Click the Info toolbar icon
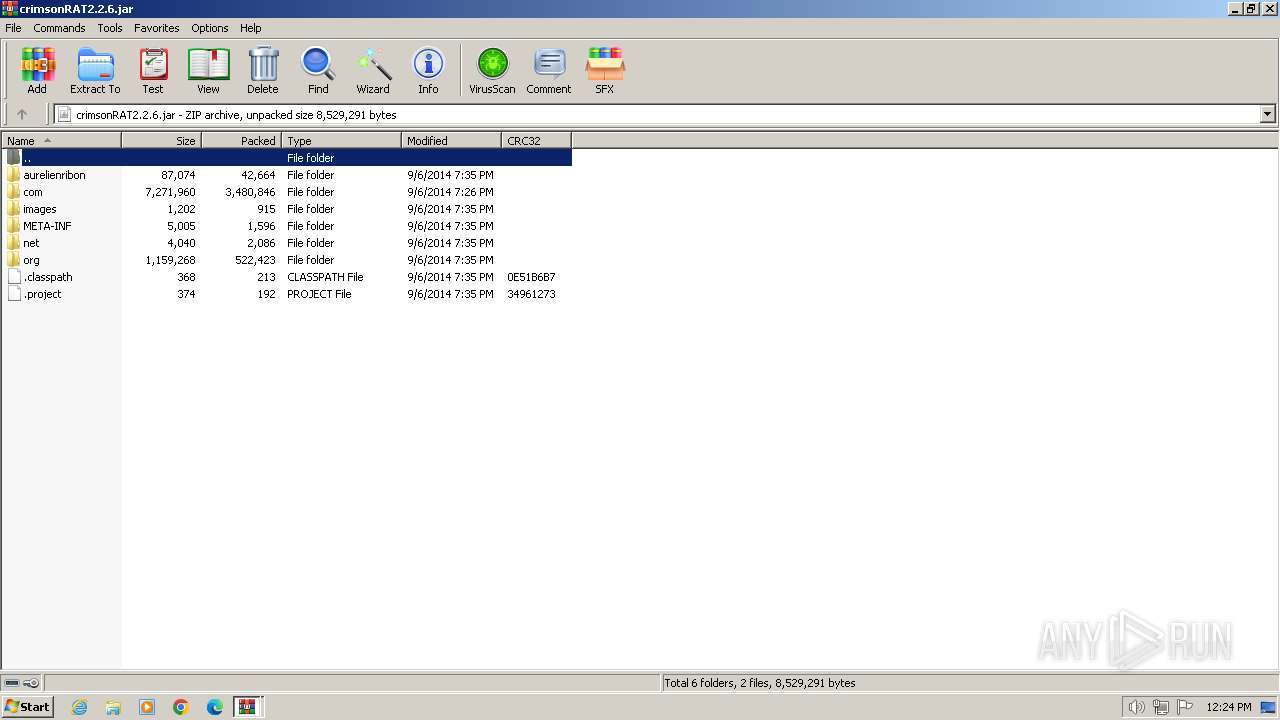This screenshot has height=720, width=1280. pyautogui.click(x=428, y=71)
